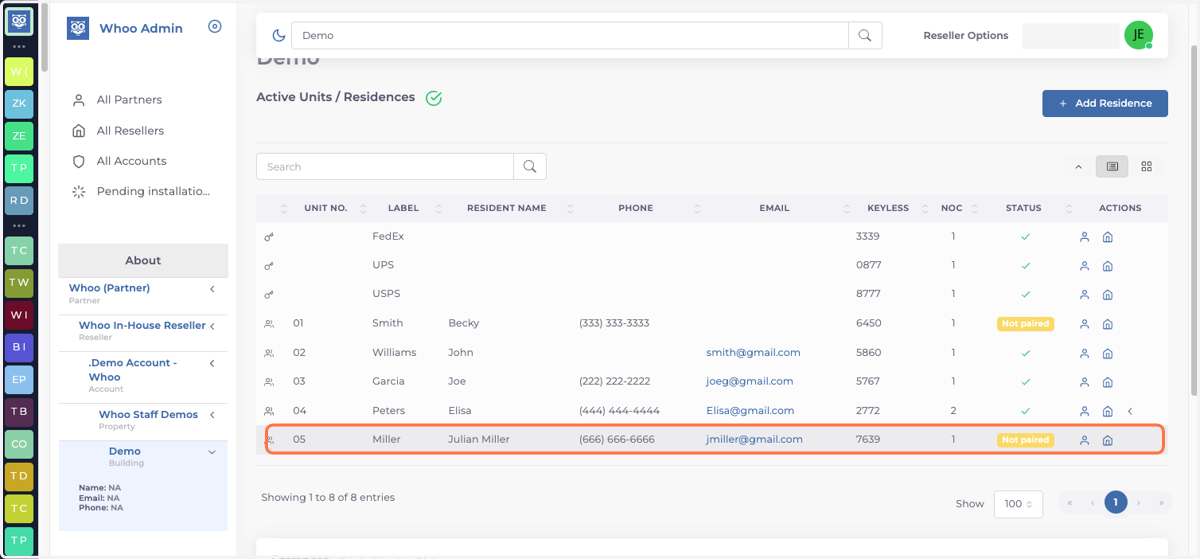The height and width of the screenshot is (559, 1200).
Task: Open email link jmiller@gmail.com
Action: (754, 440)
